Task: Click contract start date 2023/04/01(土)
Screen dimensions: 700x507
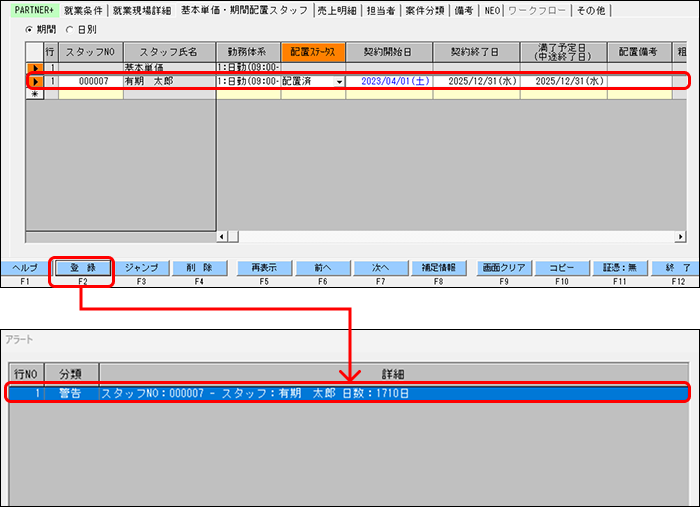Action: pos(389,81)
